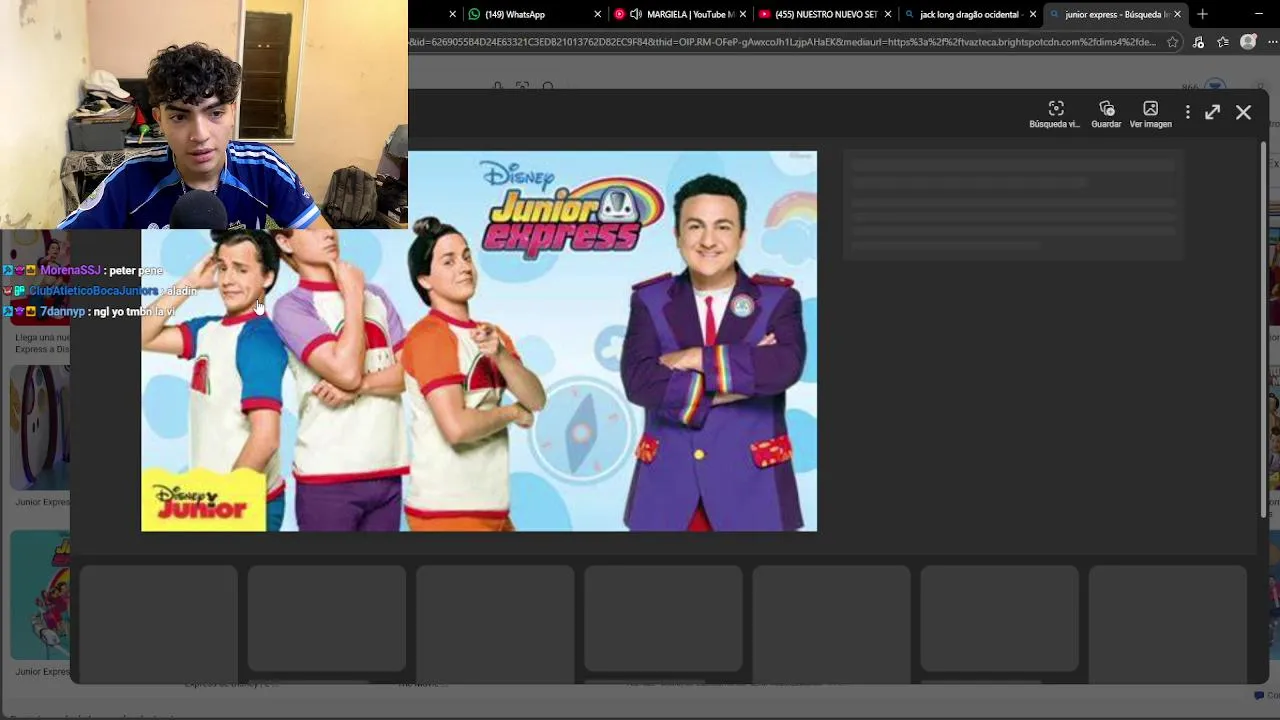Viewport: 1280px width, 720px height.
Task: Open the browser profile avatar
Action: pyautogui.click(x=1248, y=42)
